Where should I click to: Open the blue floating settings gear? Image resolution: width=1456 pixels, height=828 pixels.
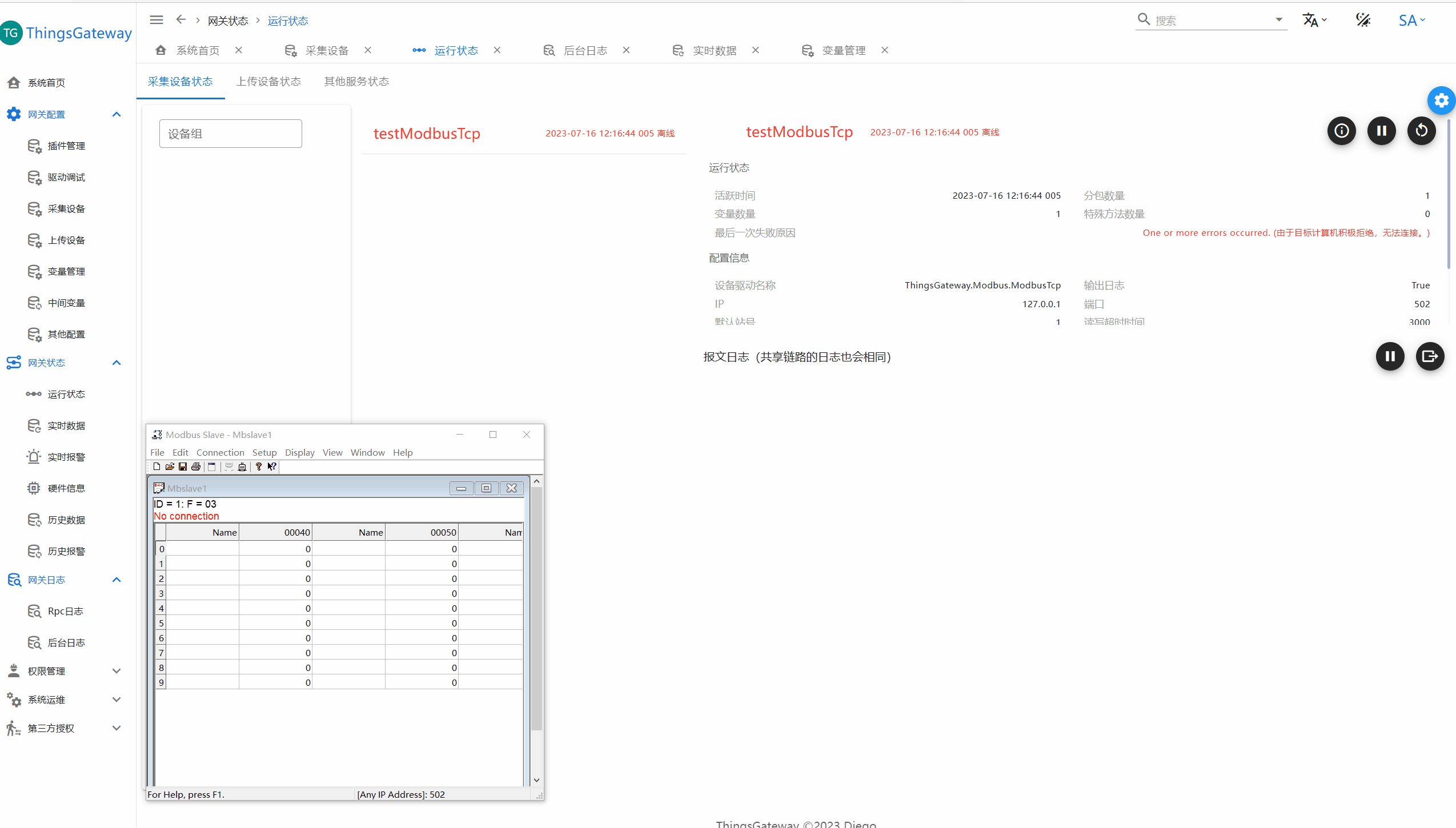[x=1441, y=101]
